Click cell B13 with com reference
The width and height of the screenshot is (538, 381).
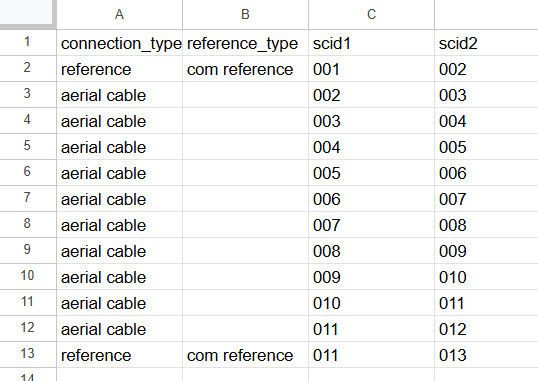(x=245, y=355)
